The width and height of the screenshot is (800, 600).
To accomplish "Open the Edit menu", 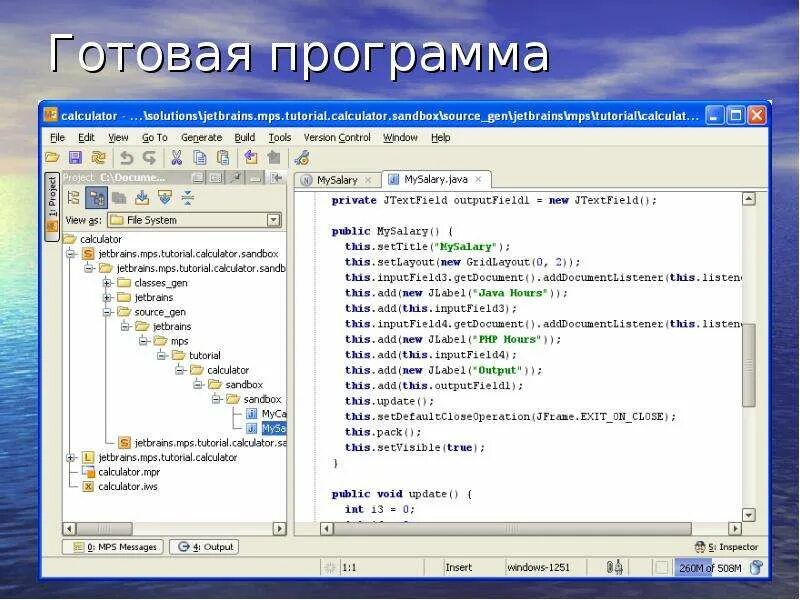I will [86, 138].
